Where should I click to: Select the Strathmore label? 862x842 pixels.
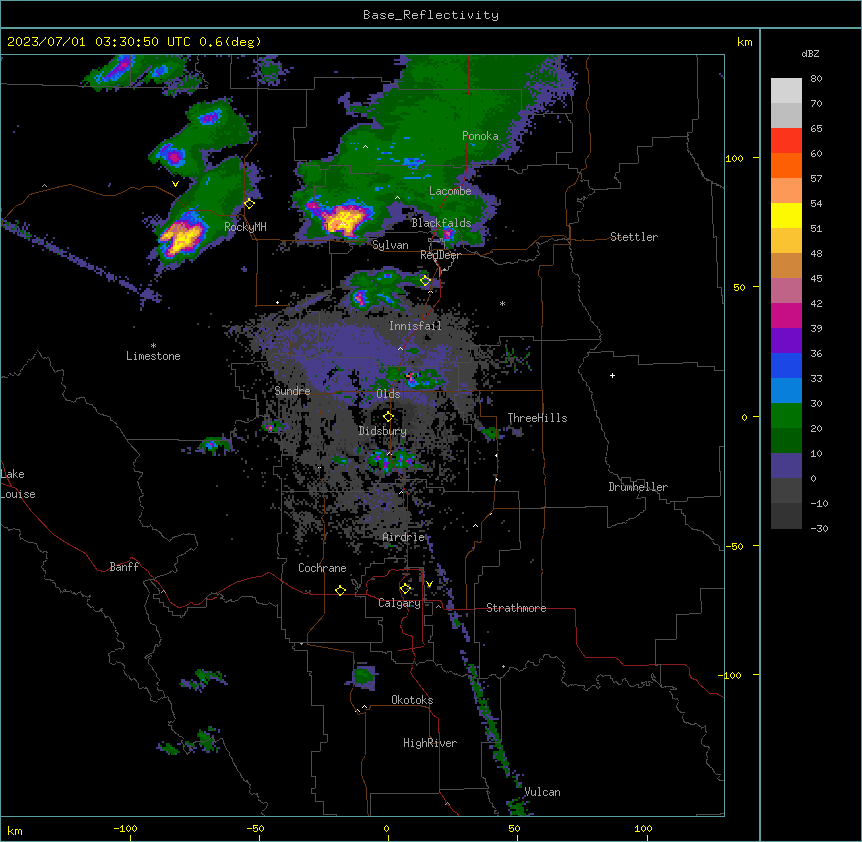pyautogui.click(x=516, y=608)
